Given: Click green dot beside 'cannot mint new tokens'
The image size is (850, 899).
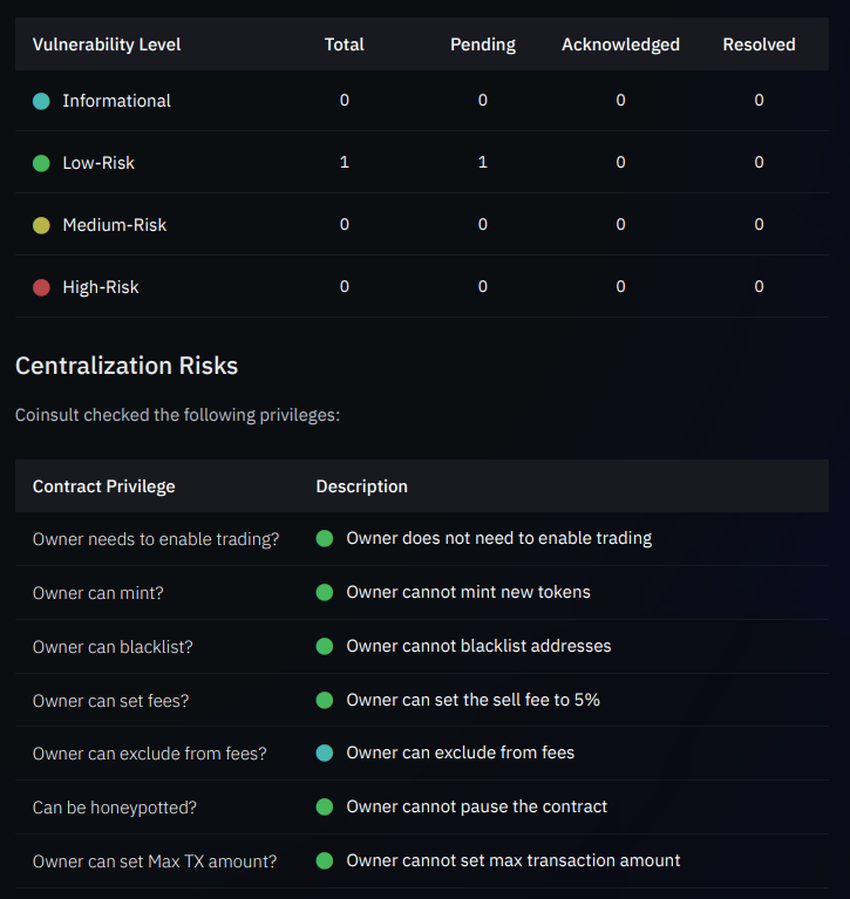Looking at the screenshot, I should tap(324, 593).
